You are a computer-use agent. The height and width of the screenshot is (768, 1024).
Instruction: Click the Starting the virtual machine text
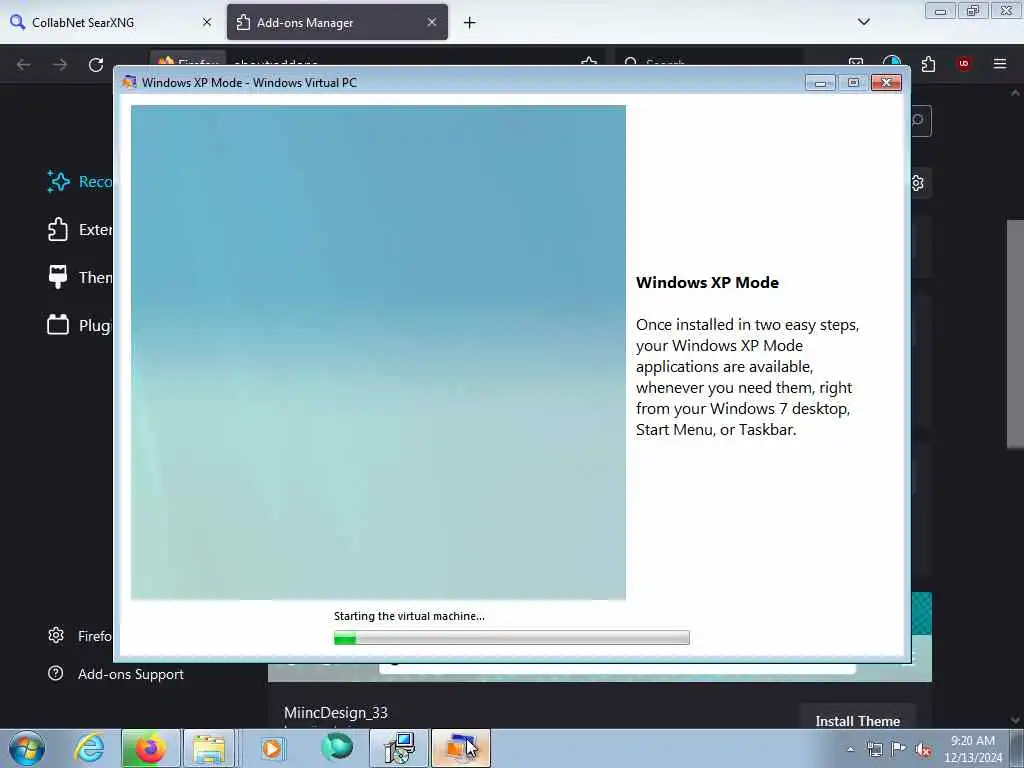(x=409, y=616)
